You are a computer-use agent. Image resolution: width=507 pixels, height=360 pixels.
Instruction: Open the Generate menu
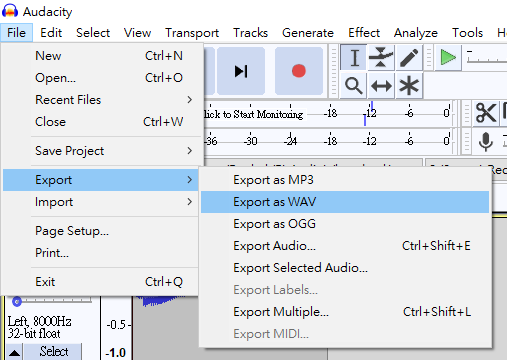[308, 33]
